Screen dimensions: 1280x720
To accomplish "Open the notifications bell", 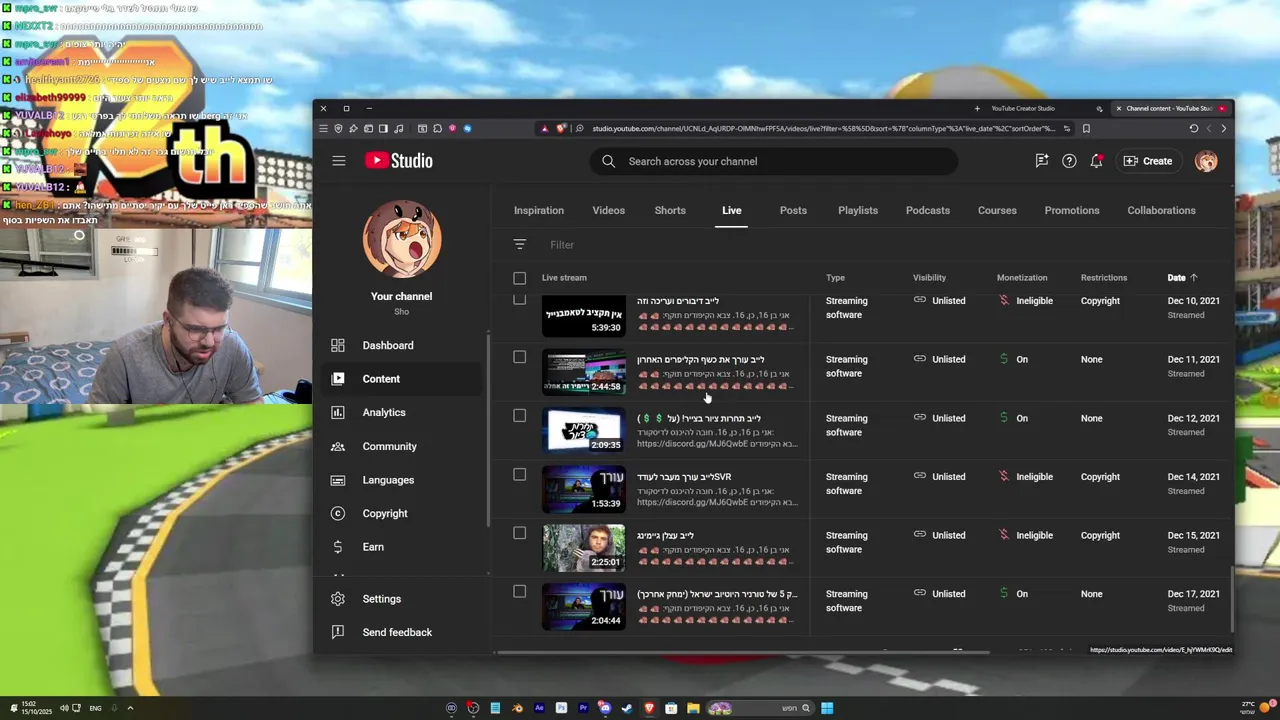I will [1097, 161].
